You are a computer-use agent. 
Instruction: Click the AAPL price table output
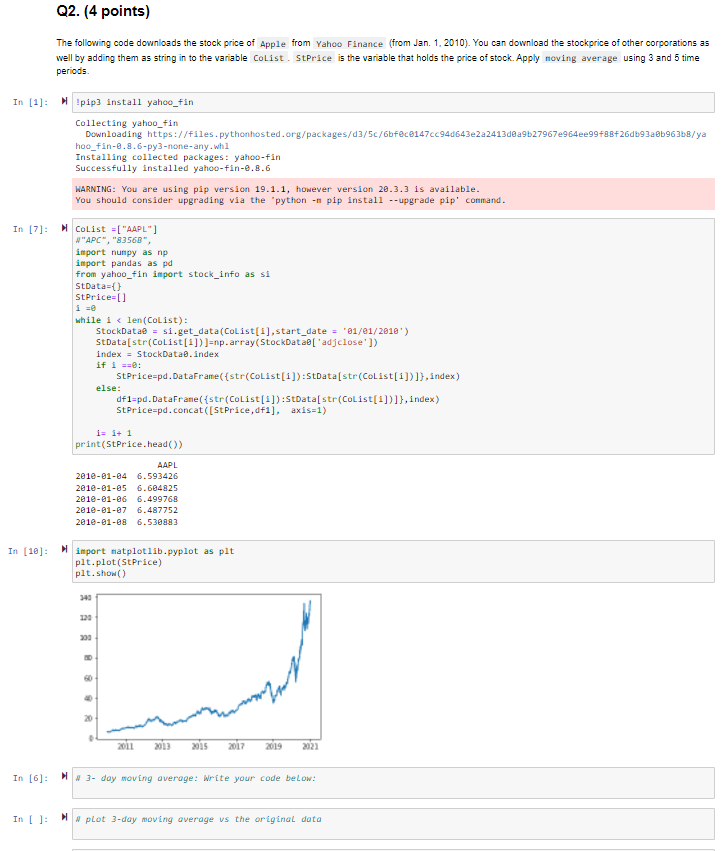pyautogui.click(x=126, y=493)
